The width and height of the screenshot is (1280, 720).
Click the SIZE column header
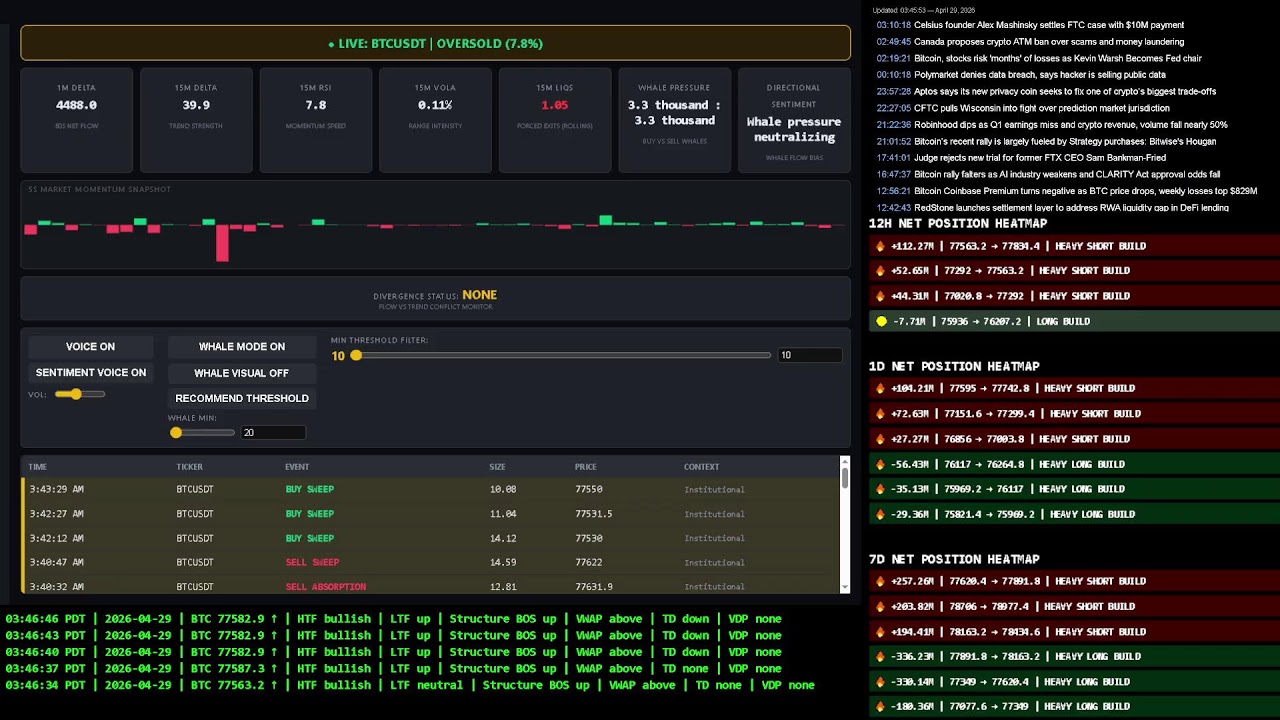497,467
